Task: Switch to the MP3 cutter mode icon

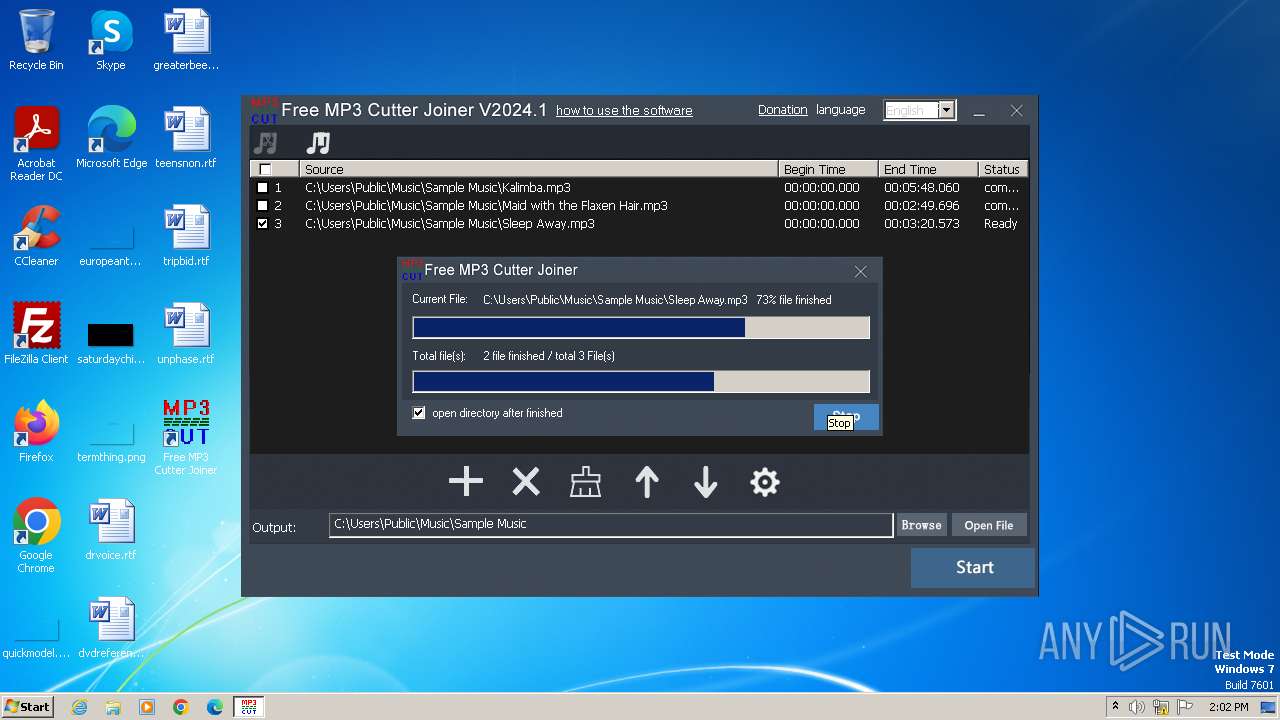Action: pos(265,143)
